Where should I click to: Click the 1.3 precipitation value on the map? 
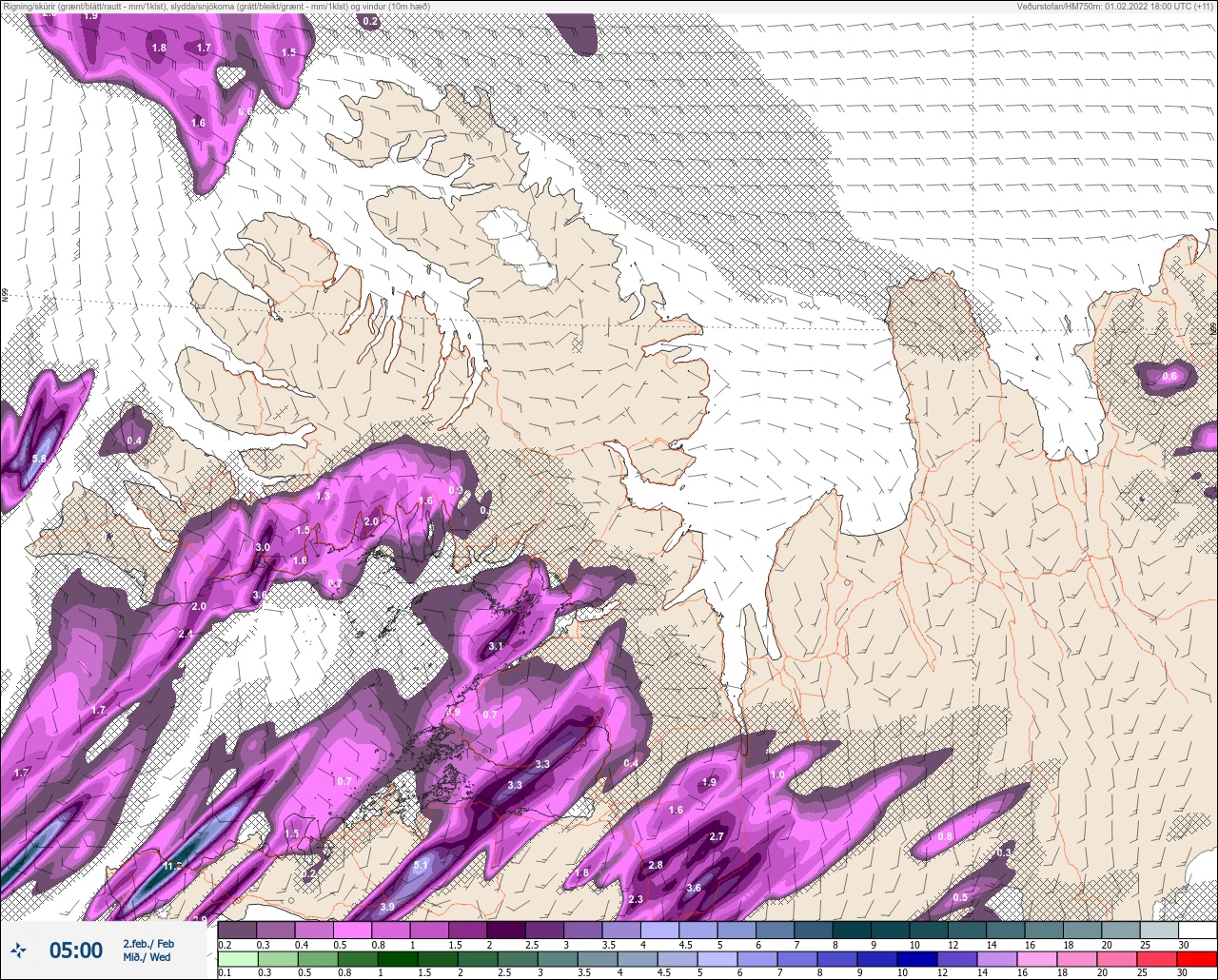pos(323,496)
